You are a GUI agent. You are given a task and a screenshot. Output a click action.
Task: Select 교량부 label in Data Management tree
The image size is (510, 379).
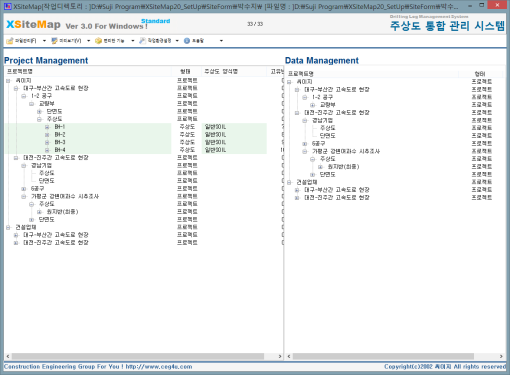[x=328, y=105]
